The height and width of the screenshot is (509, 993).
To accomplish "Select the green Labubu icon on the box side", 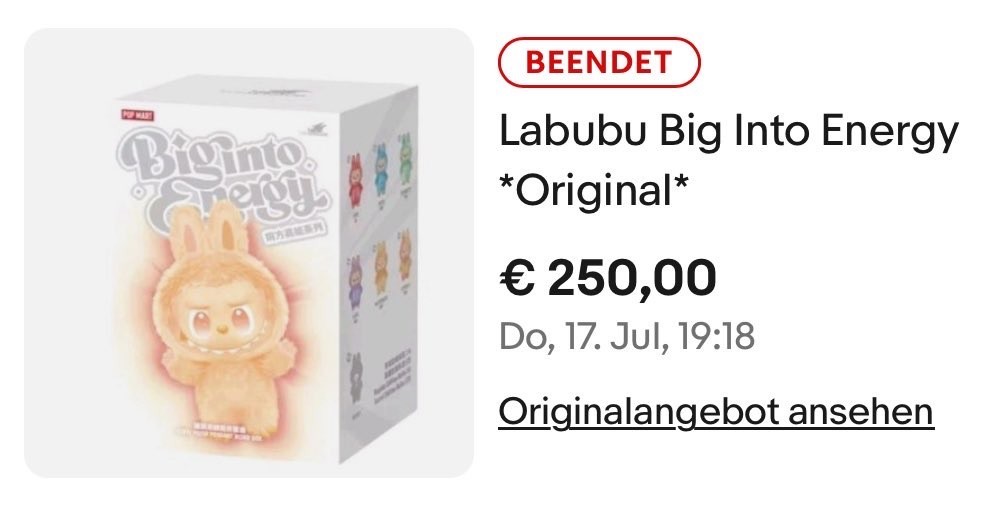I will tap(405, 163).
